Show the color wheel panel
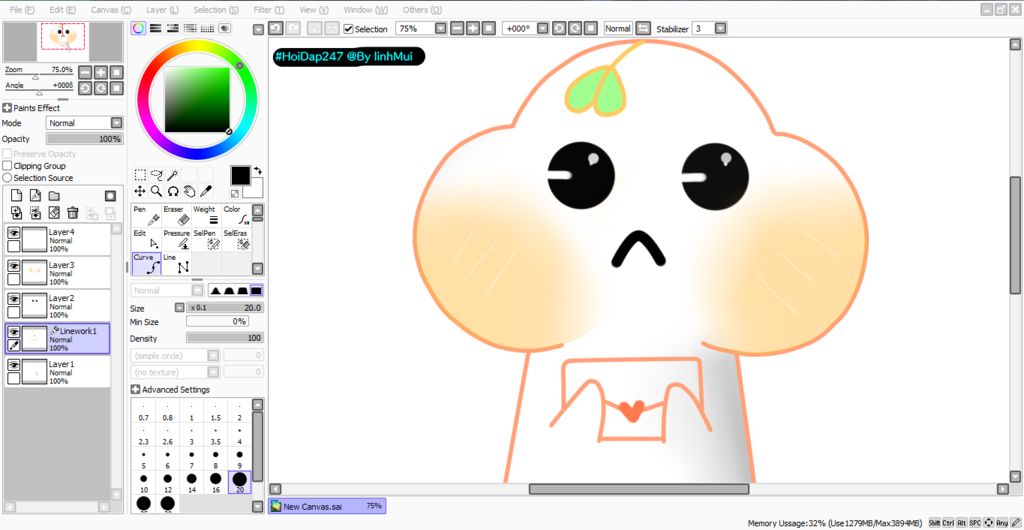This screenshot has width=1024, height=530. [138, 28]
